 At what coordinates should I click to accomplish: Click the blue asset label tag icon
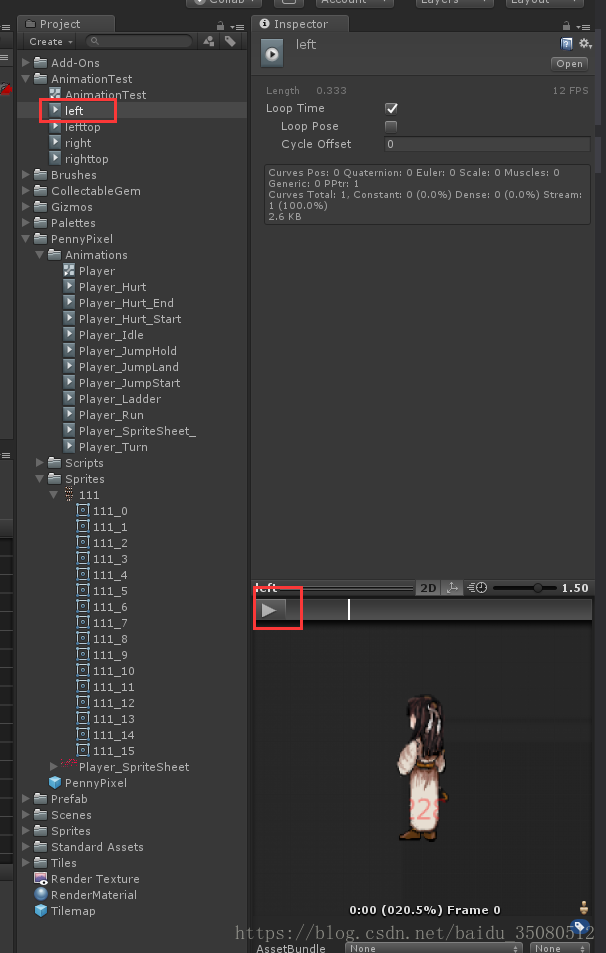tap(580, 927)
